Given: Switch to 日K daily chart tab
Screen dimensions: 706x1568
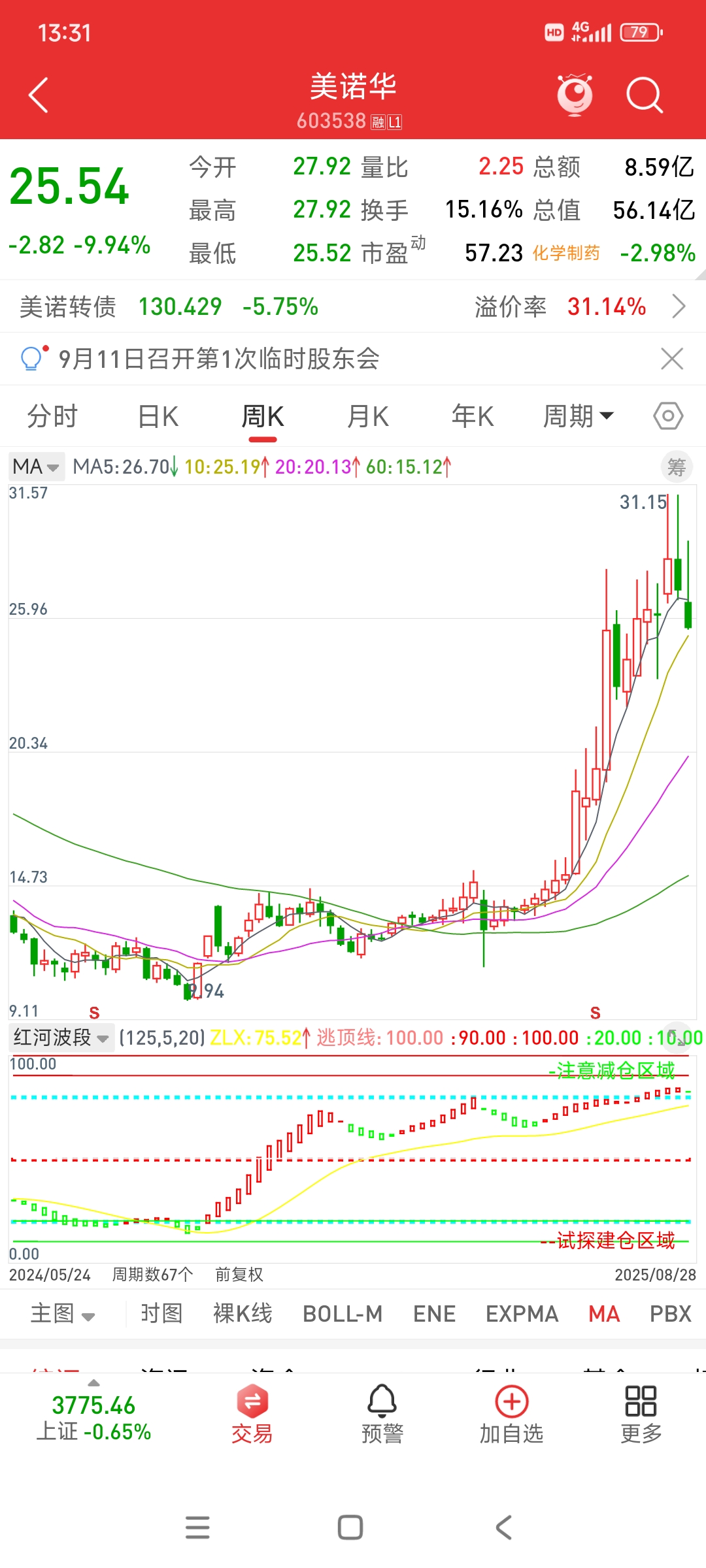Looking at the screenshot, I should click(x=158, y=416).
